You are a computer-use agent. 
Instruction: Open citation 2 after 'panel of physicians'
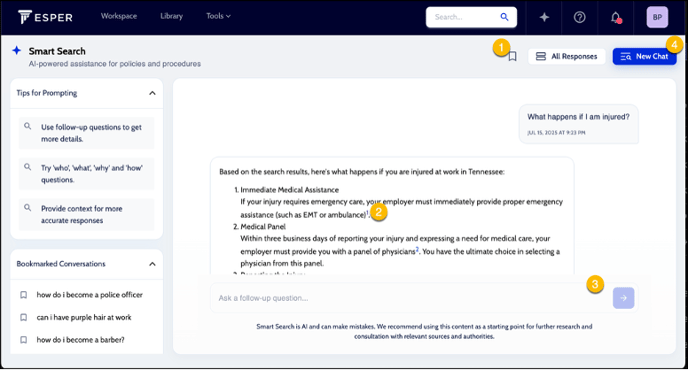tap(417, 250)
